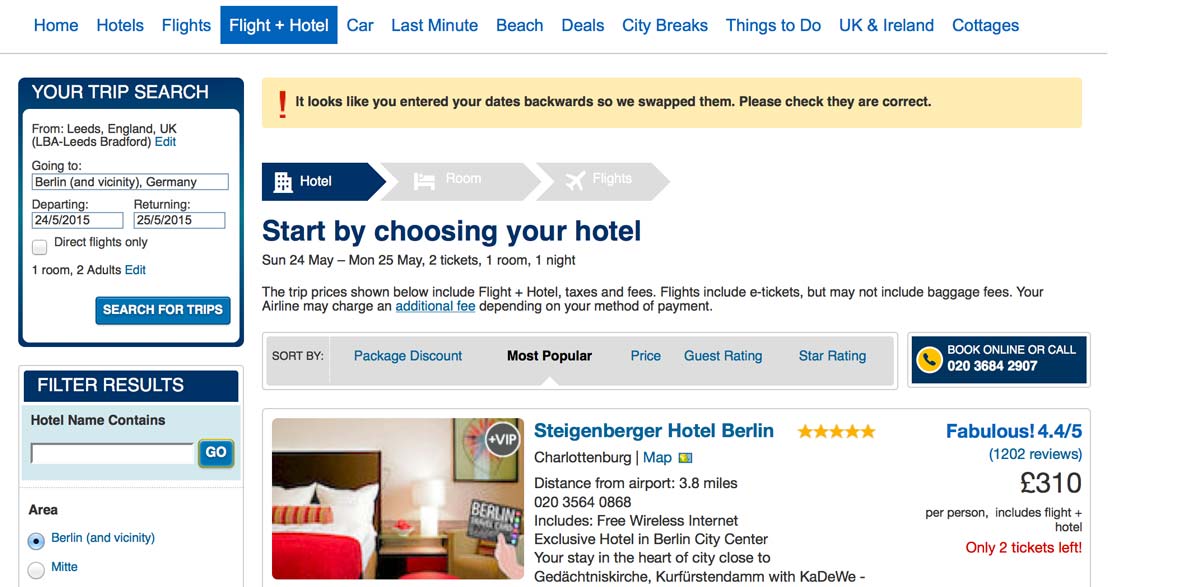The height and width of the screenshot is (587, 1200).
Task: Click the bed icon on Room step
Action: point(425,181)
